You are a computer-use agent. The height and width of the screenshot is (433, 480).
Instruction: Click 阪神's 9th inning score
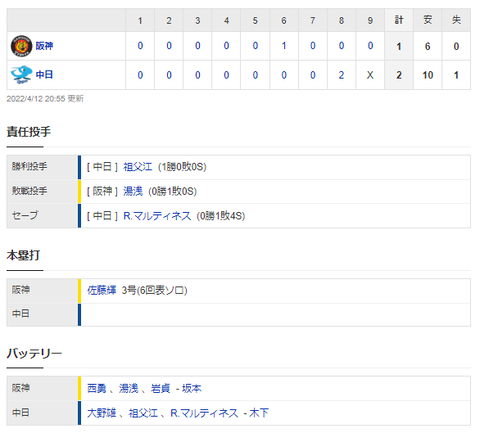click(x=370, y=46)
